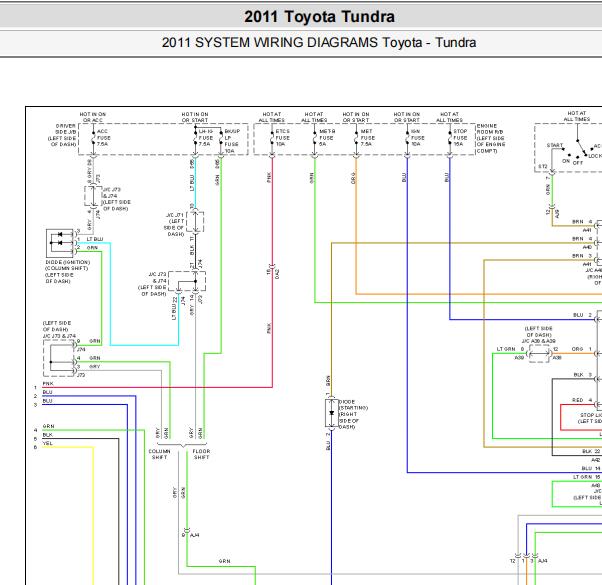Click the BLK label on wire row 5

(48, 435)
